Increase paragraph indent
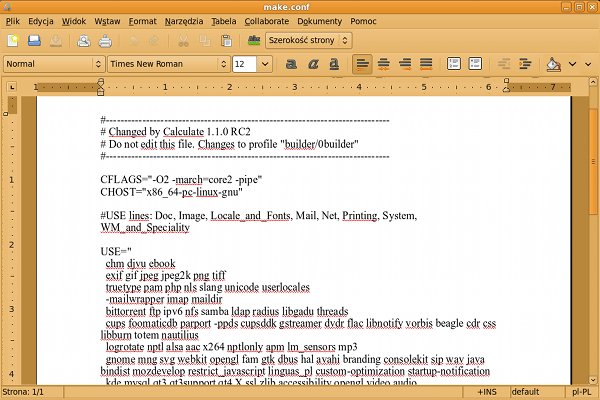The width and height of the screenshot is (600, 400). (x=525, y=64)
